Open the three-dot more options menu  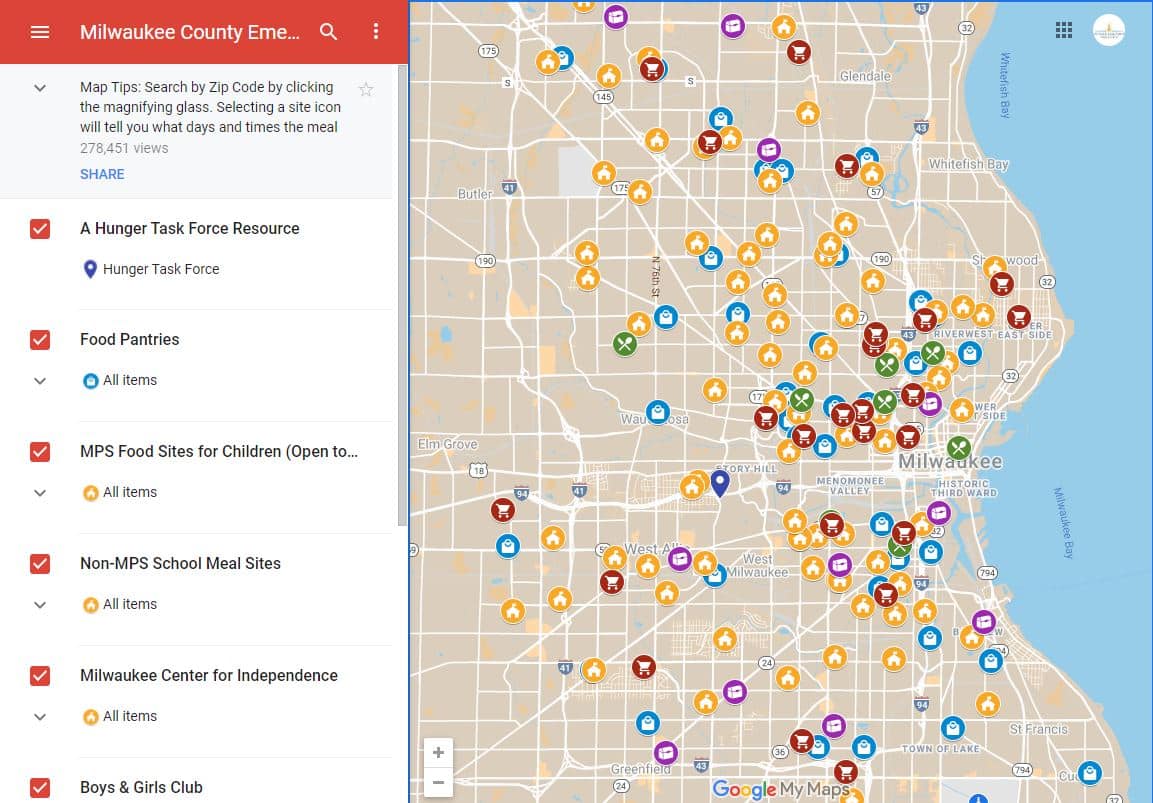point(376,31)
